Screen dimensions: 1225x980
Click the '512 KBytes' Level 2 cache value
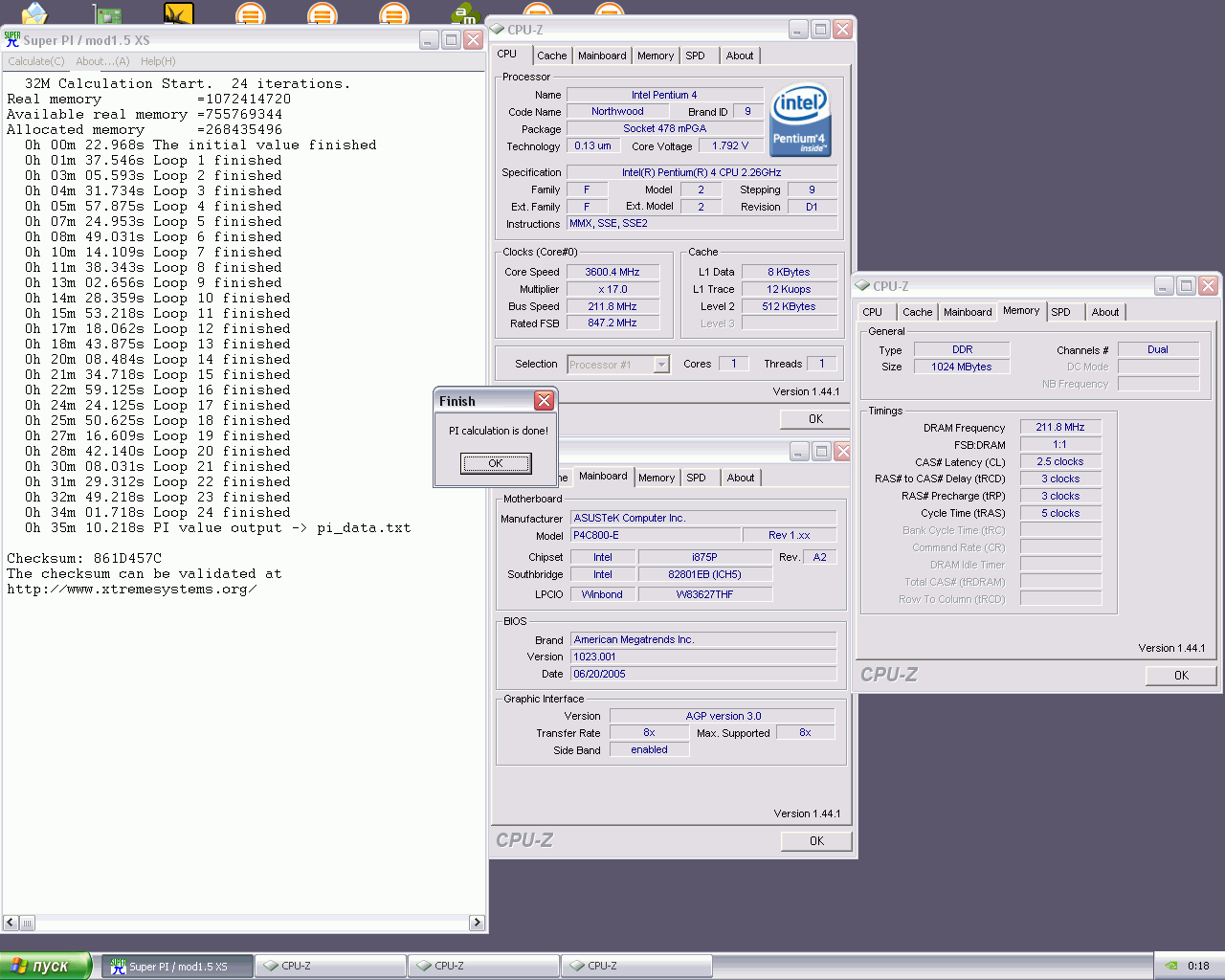(789, 306)
